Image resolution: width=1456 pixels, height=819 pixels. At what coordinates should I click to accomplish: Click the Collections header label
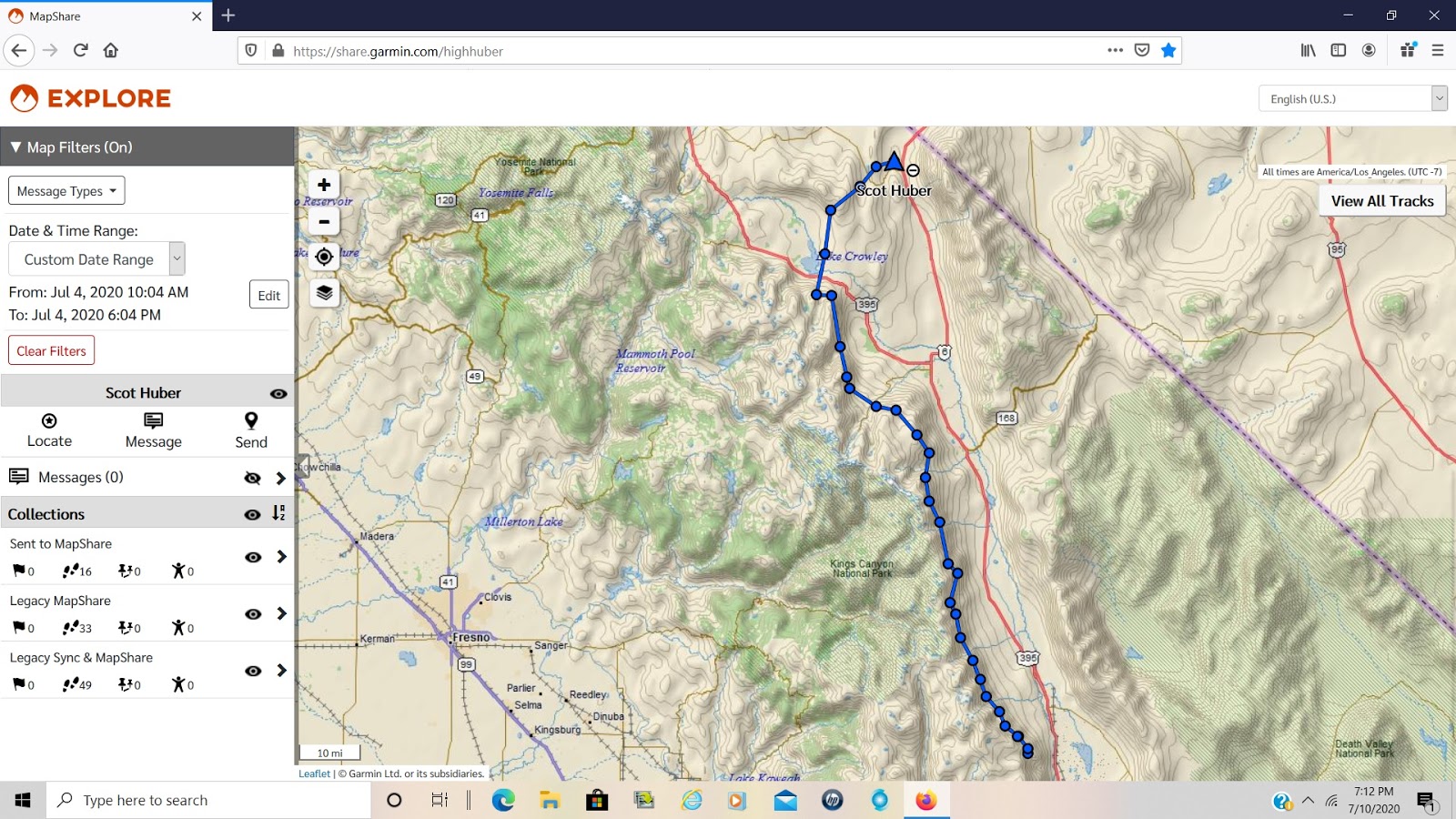46,514
